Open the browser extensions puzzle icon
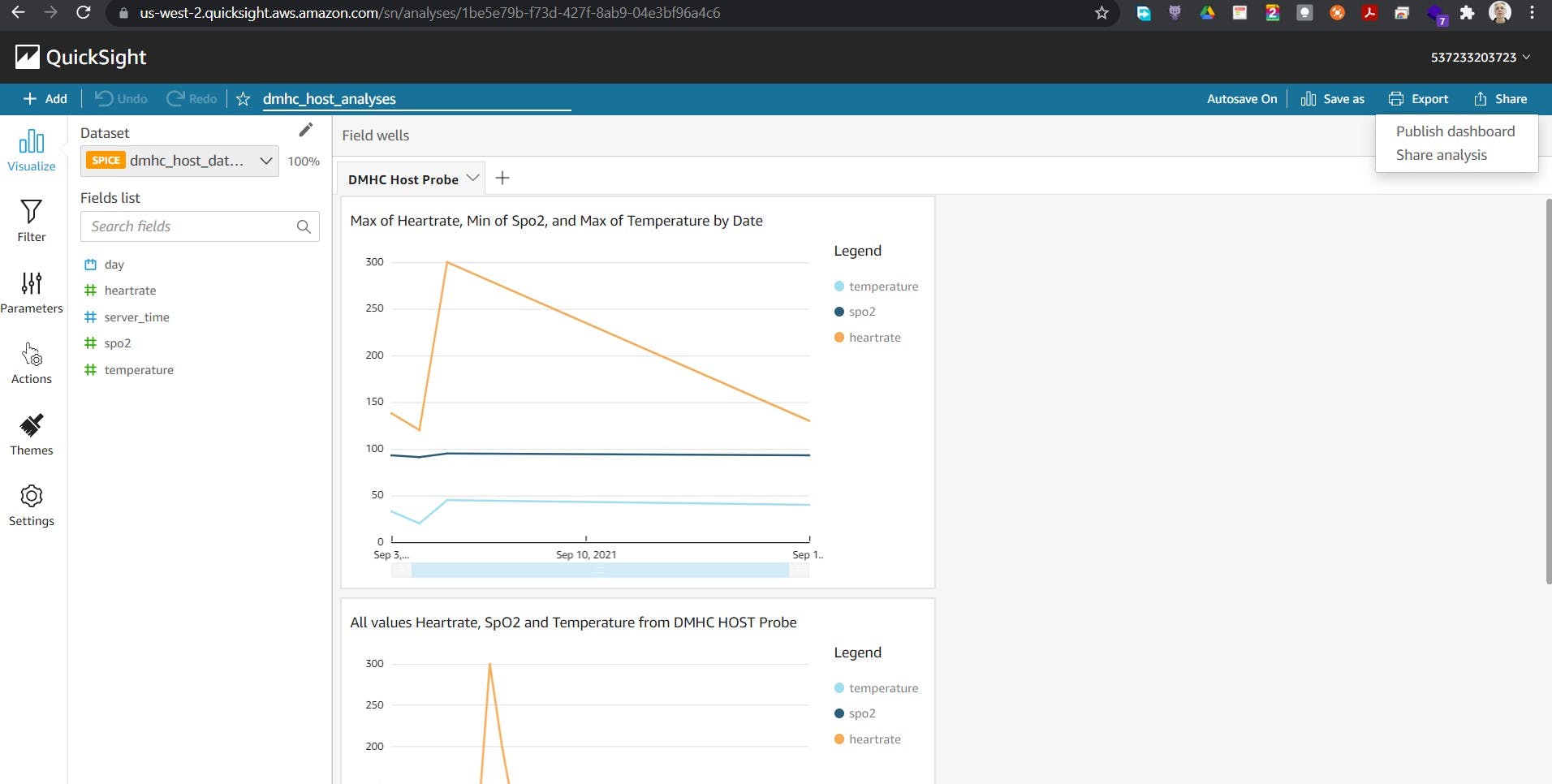The width and height of the screenshot is (1552, 784). [x=1467, y=12]
